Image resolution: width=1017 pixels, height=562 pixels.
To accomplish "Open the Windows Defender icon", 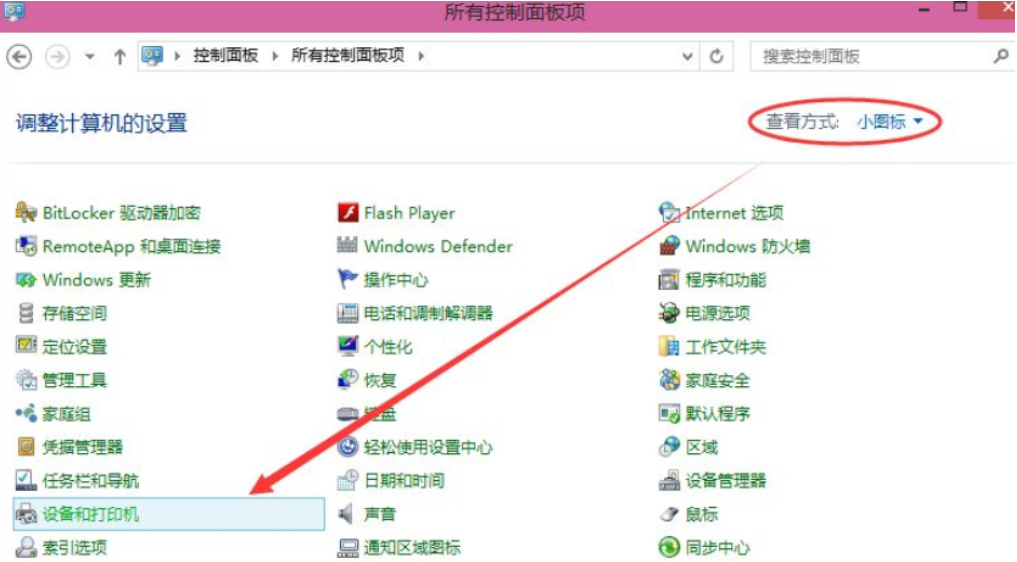I will (x=348, y=246).
